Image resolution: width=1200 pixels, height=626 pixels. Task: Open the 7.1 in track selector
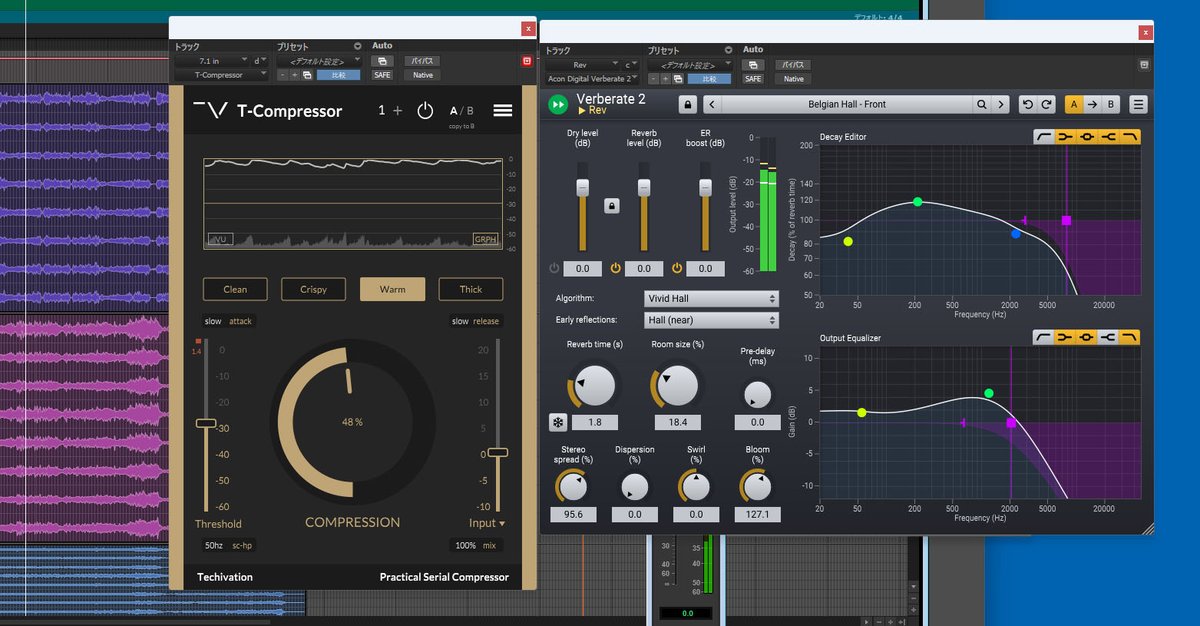coord(212,61)
